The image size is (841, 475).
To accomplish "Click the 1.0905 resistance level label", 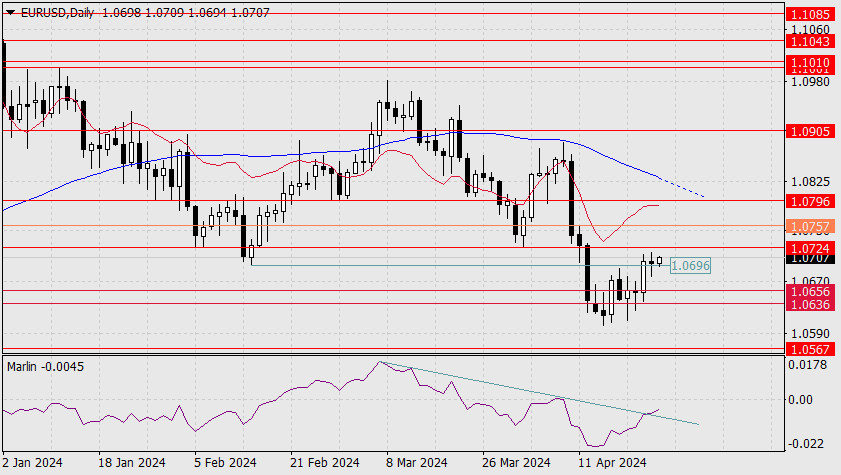I will click(810, 131).
